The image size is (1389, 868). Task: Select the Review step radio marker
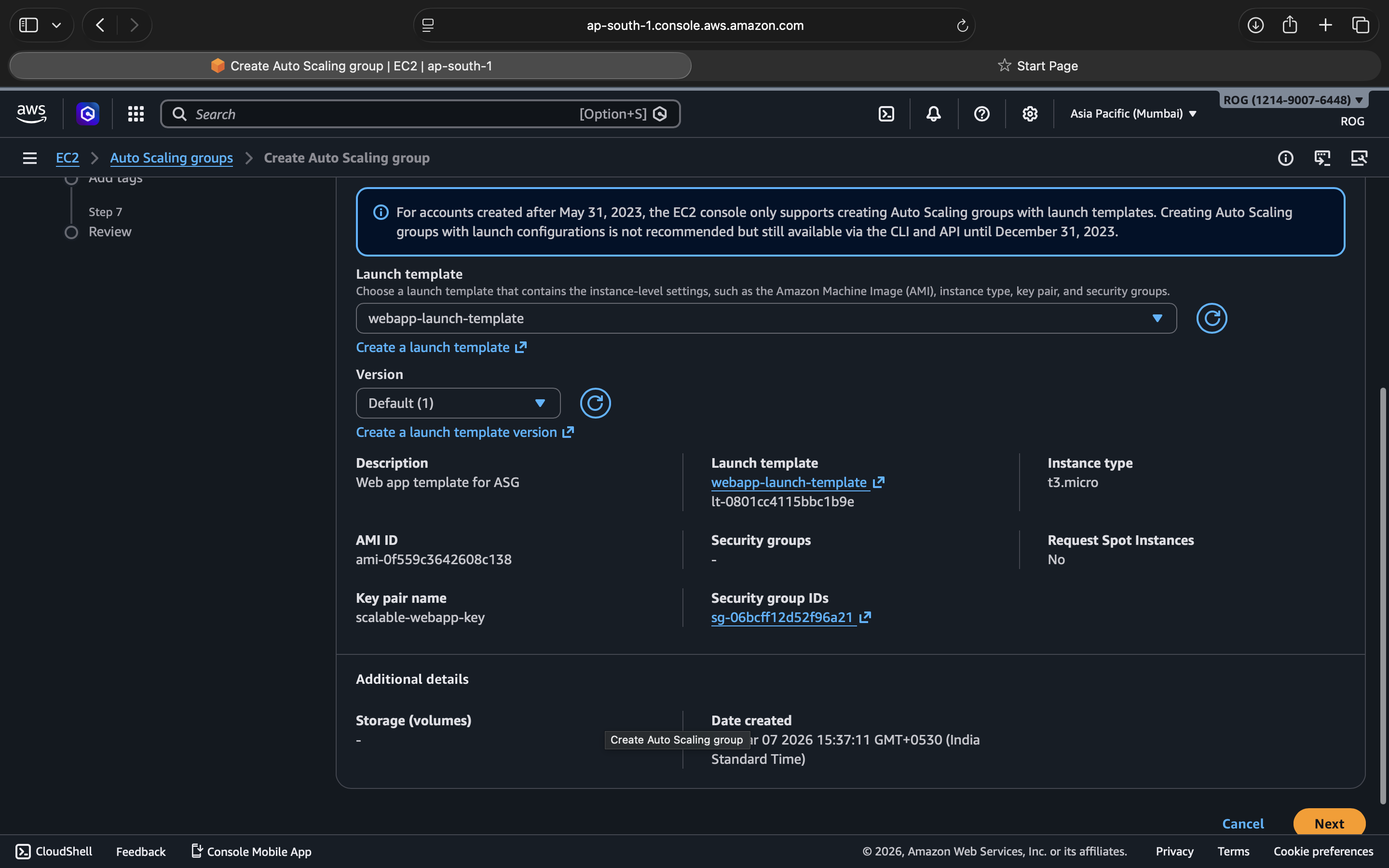[x=71, y=232]
